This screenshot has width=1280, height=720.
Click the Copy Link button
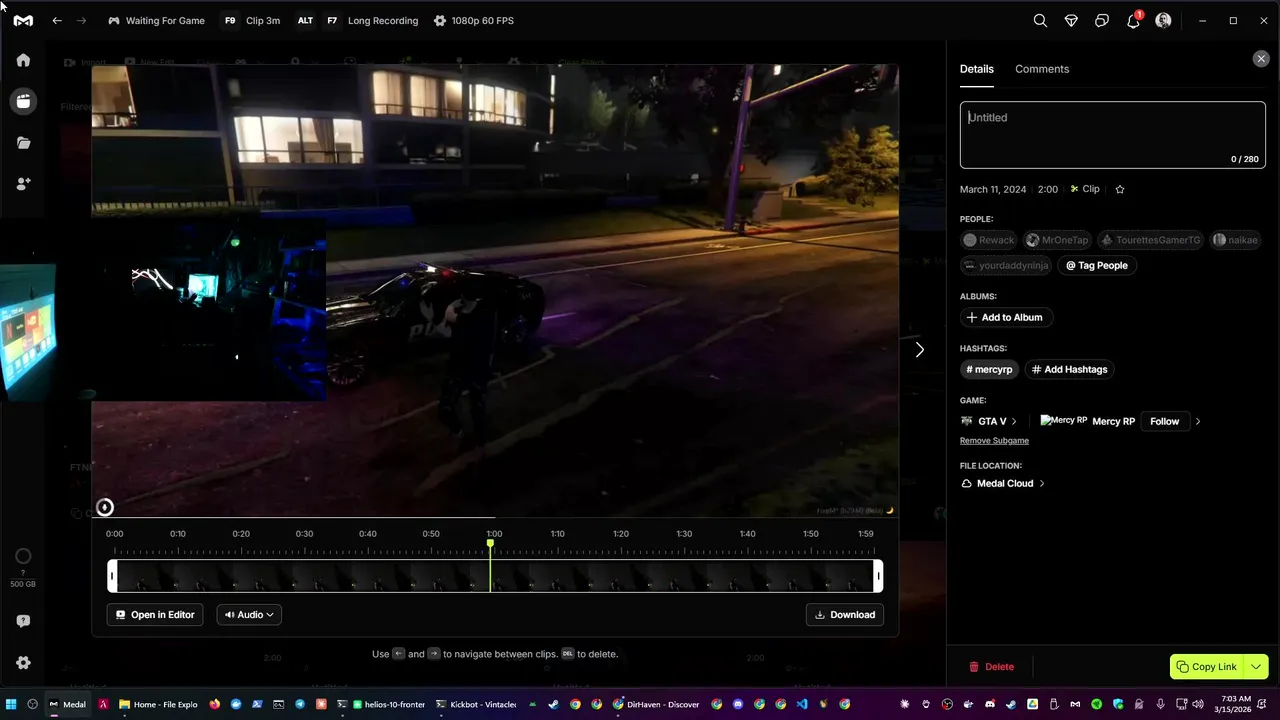(1206, 667)
